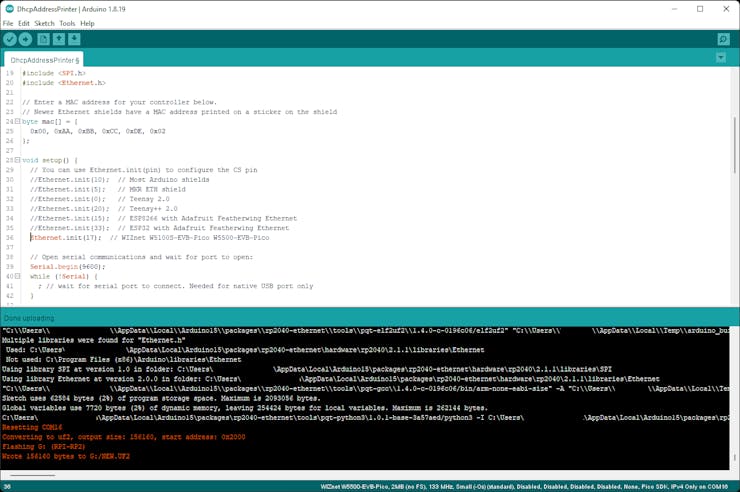Image resolution: width=740 pixels, height=492 pixels.
Task: Click 'Multiple libraries were found' console line
Action: [93, 340]
